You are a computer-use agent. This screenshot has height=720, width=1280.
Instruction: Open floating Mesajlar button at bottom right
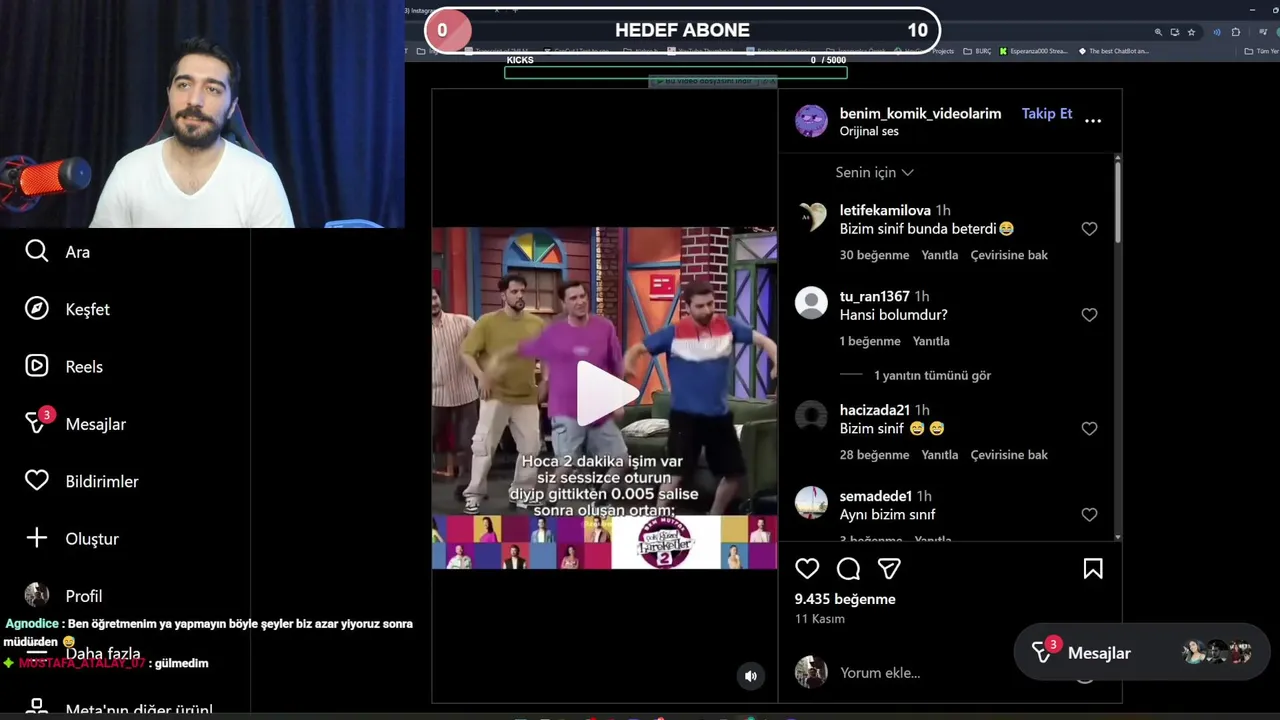pyautogui.click(x=1141, y=653)
